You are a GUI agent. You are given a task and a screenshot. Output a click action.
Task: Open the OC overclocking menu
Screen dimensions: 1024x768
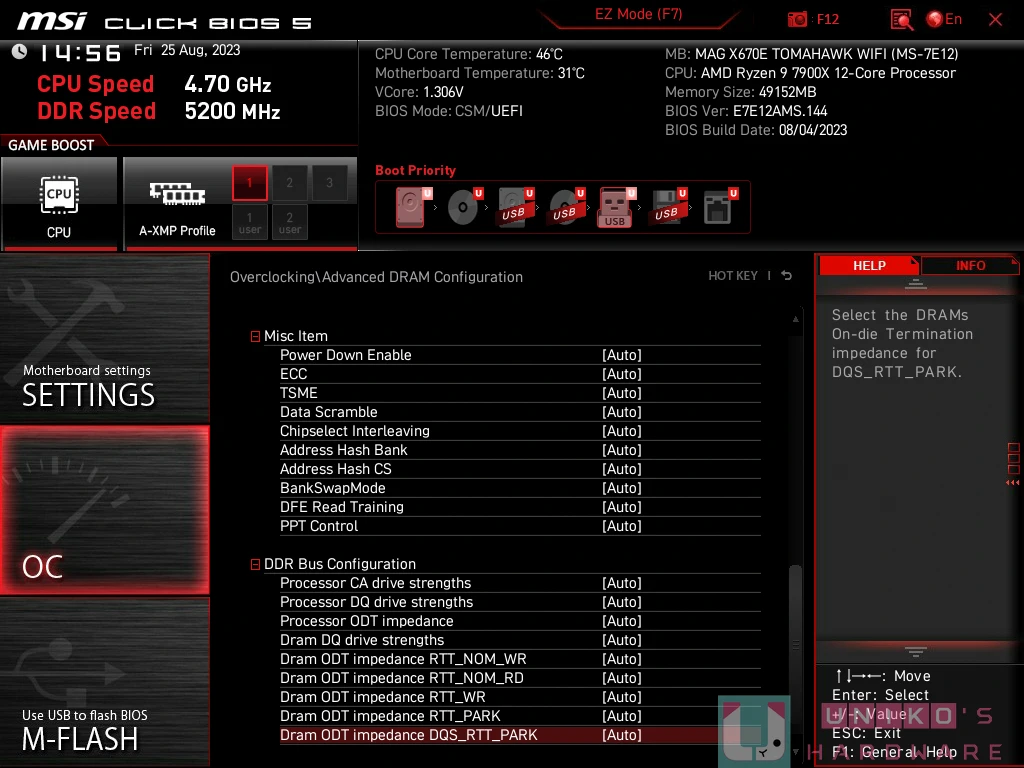point(104,510)
